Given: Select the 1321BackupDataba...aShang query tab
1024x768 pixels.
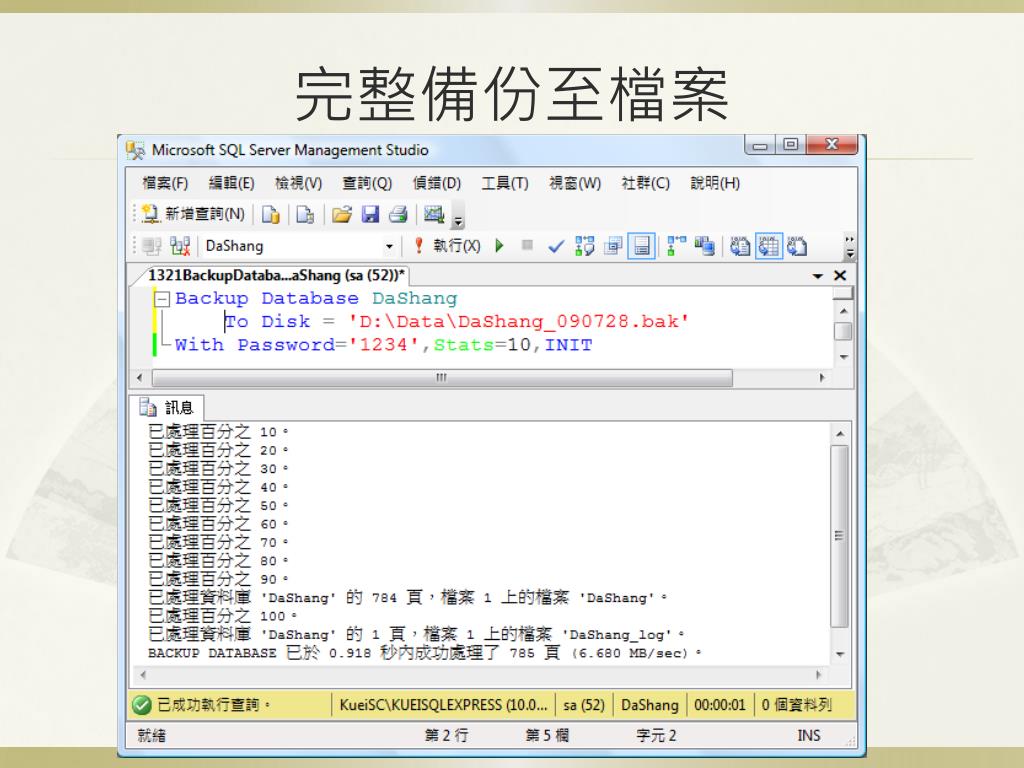Looking at the screenshot, I should tap(276, 276).
